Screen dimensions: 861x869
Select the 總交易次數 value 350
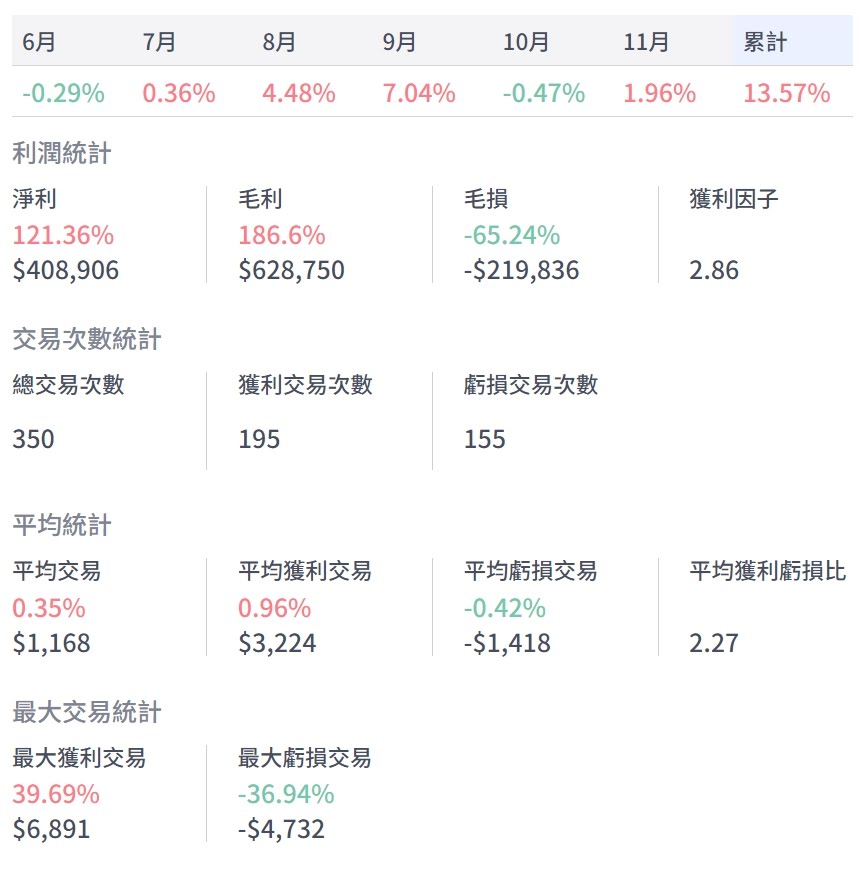(33, 439)
